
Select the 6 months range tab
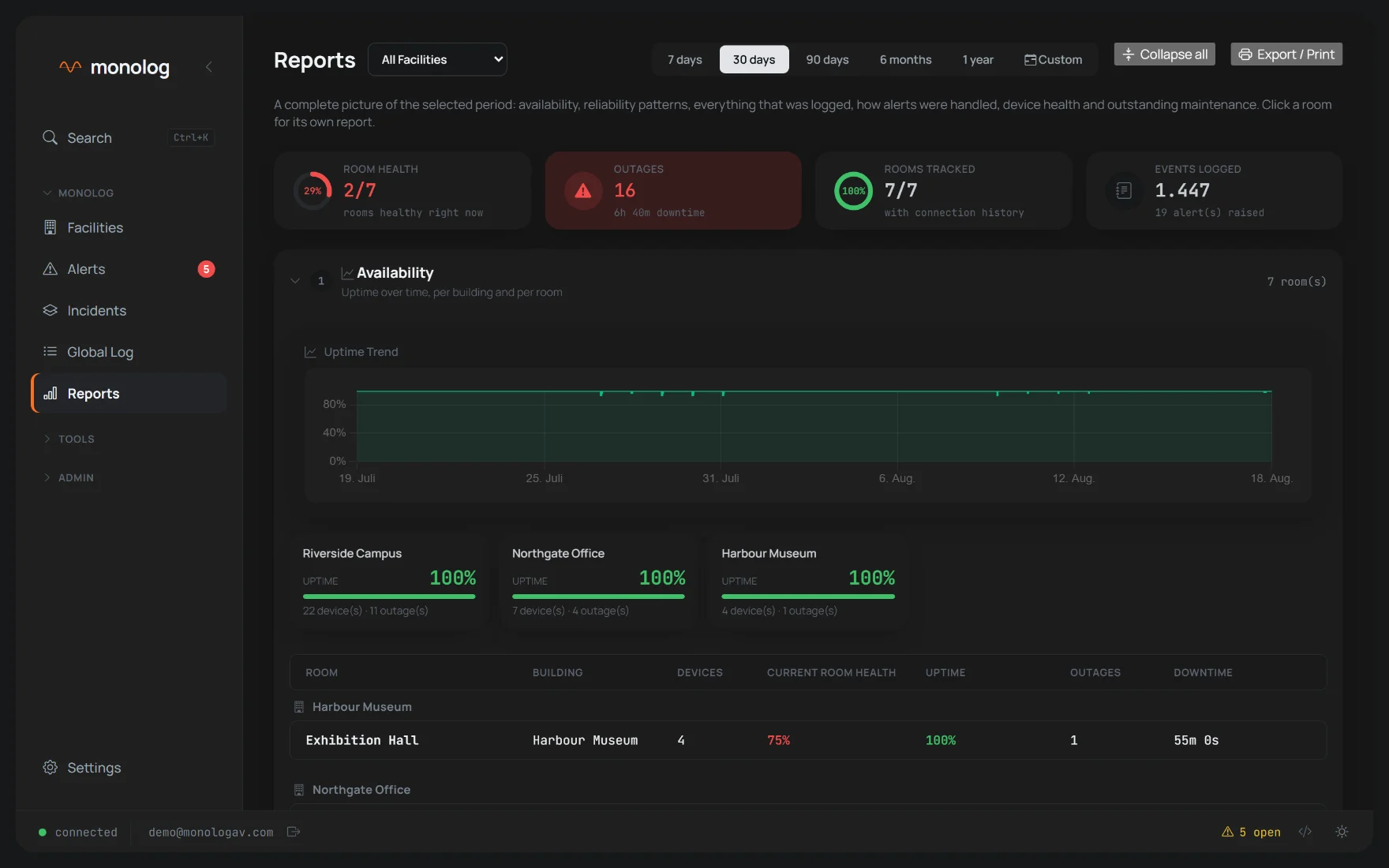[x=905, y=59]
